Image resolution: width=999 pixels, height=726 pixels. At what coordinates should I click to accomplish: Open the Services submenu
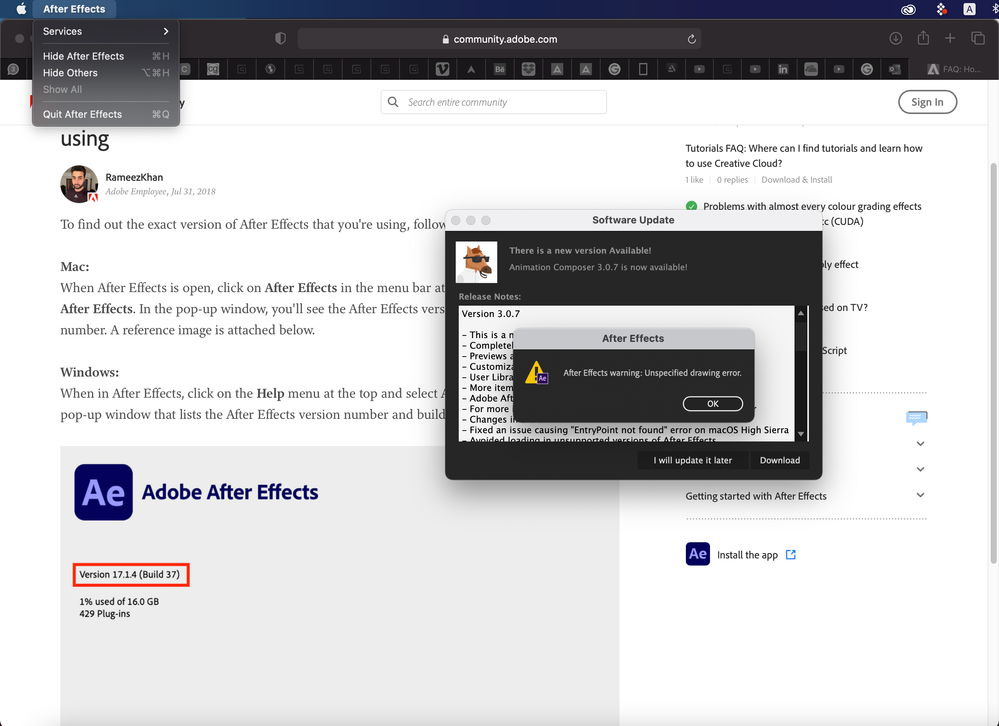[x=106, y=31]
